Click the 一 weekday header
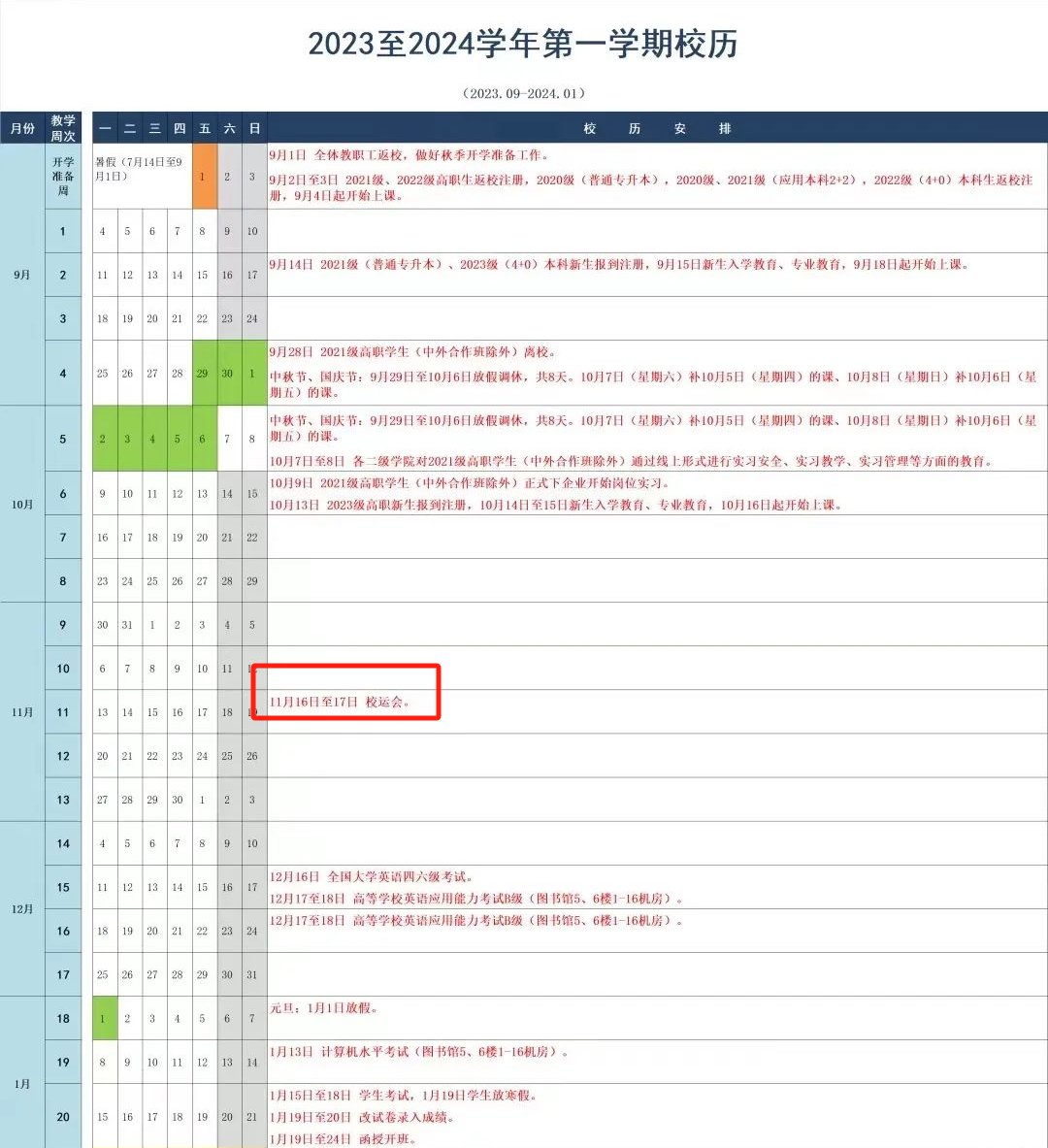The image size is (1048, 1148). pos(105,128)
